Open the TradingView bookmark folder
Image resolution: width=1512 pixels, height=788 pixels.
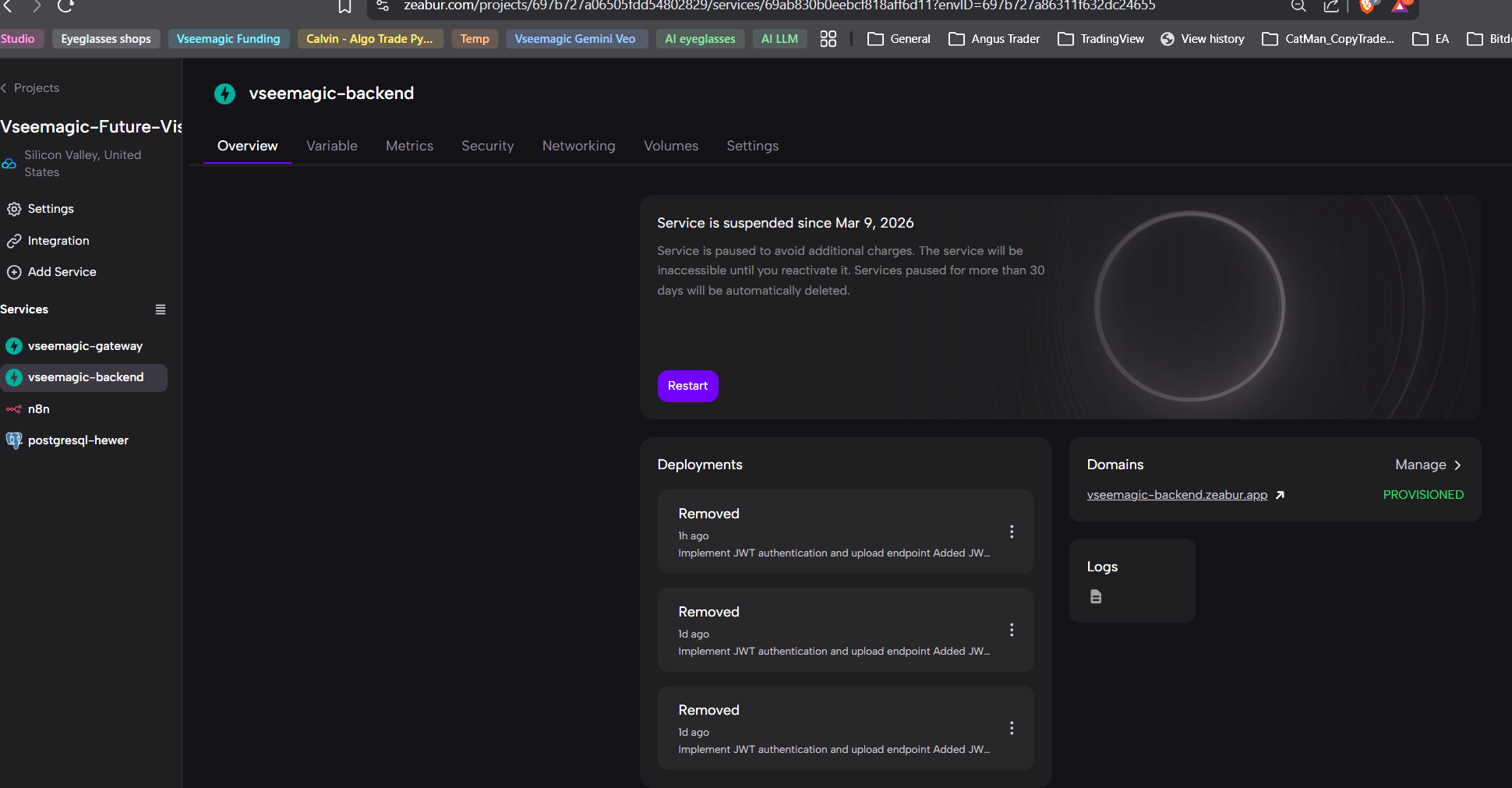pos(1101,39)
